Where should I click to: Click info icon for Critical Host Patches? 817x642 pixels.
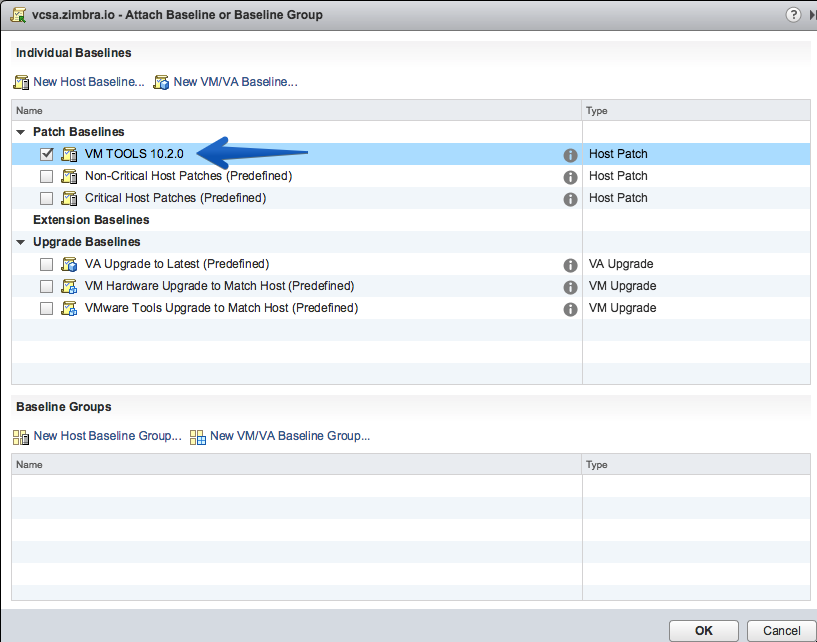(x=570, y=199)
